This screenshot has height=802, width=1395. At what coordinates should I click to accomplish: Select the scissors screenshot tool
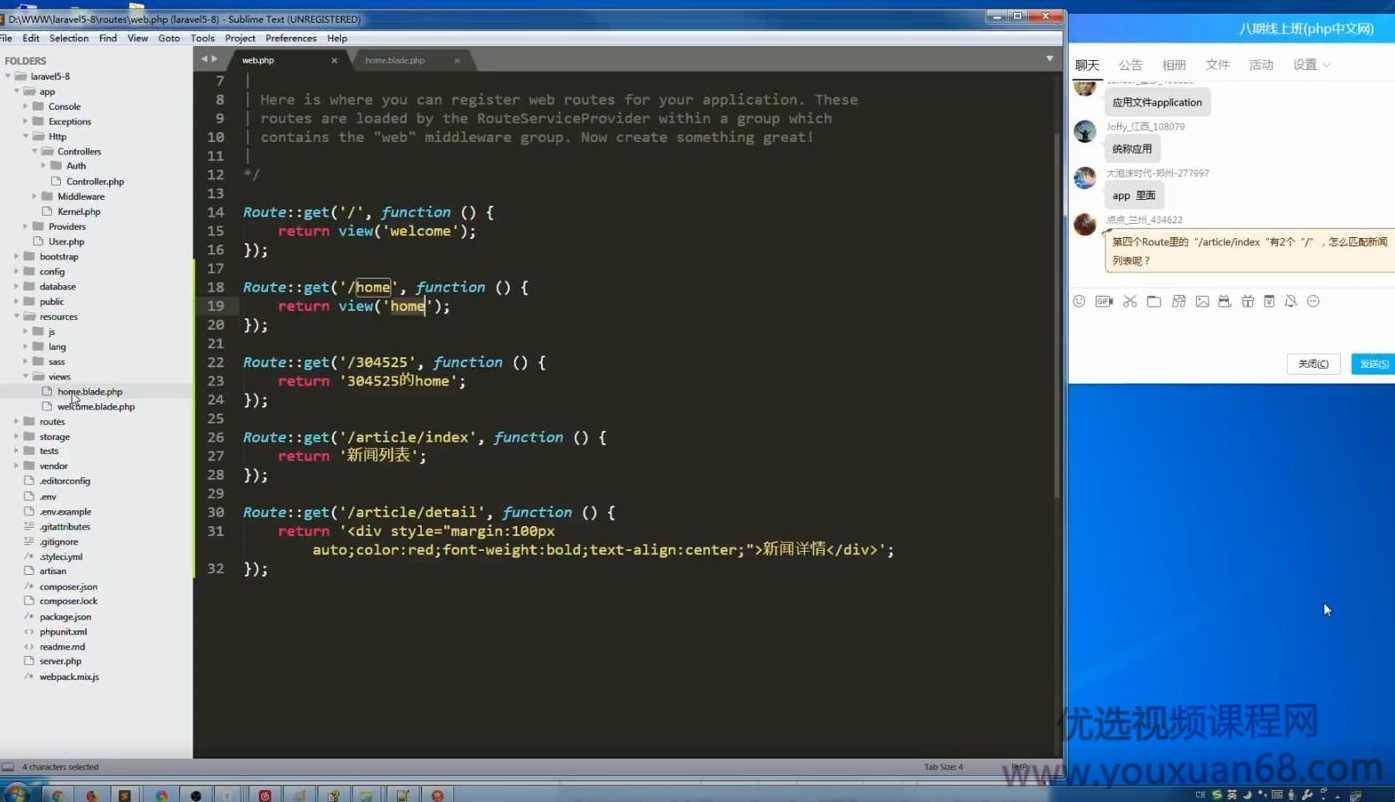click(x=1130, y=301)
